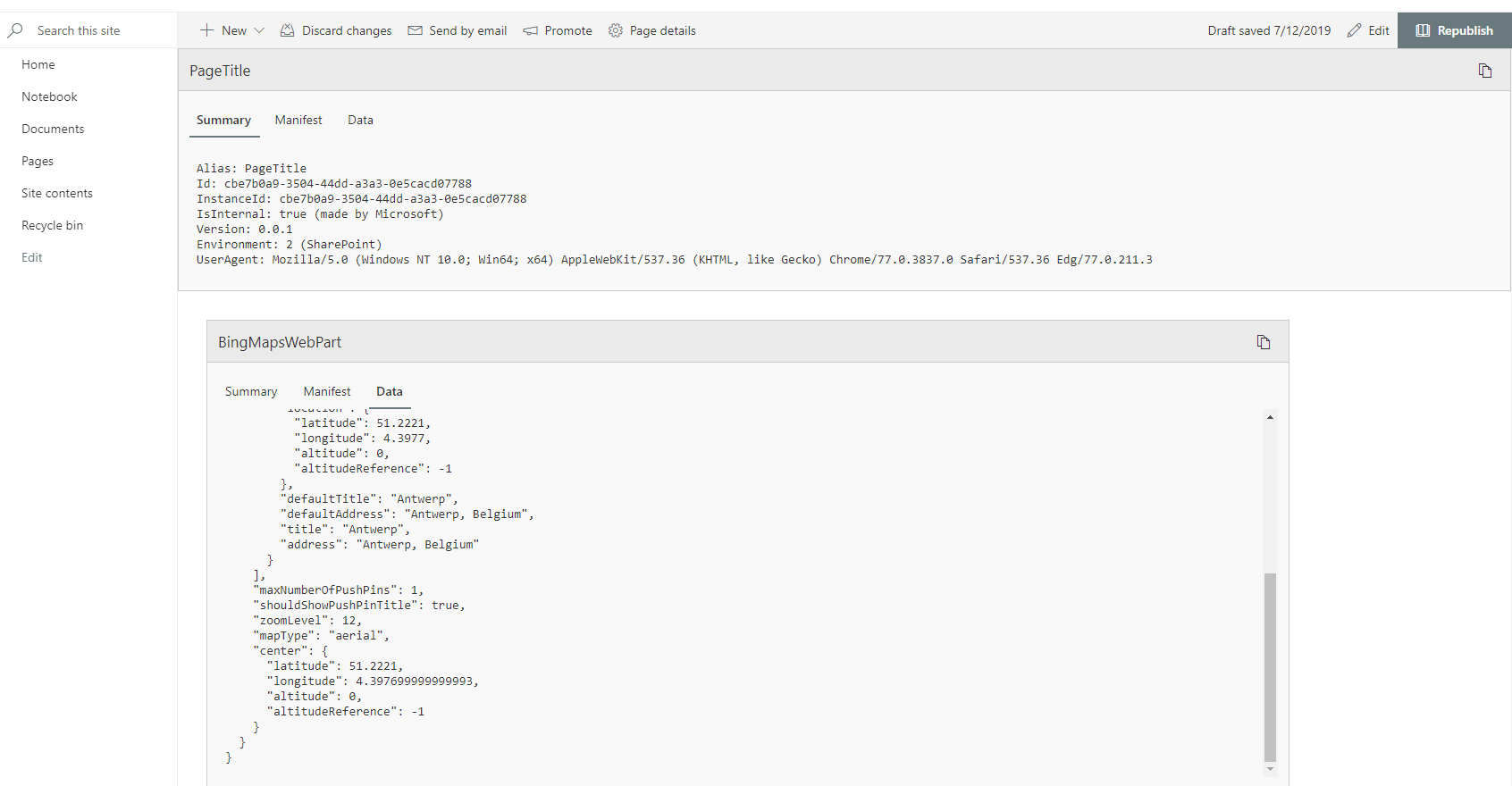Open the PageTitle Data tab
This screenshot has height=786, width=1512.
(x=360, y=120)
